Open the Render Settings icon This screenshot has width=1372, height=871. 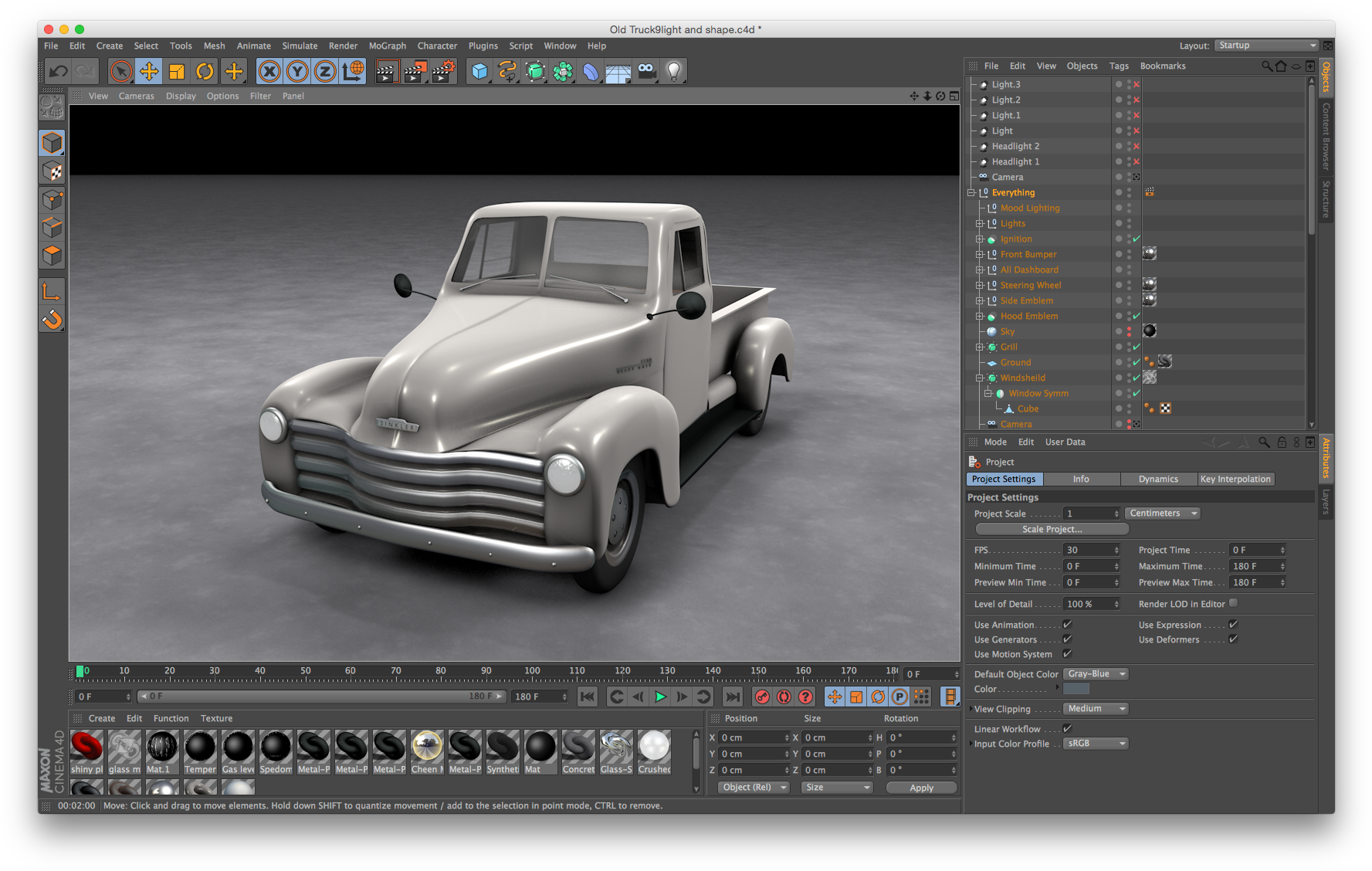pyautogui.click(x=444, y=71)
